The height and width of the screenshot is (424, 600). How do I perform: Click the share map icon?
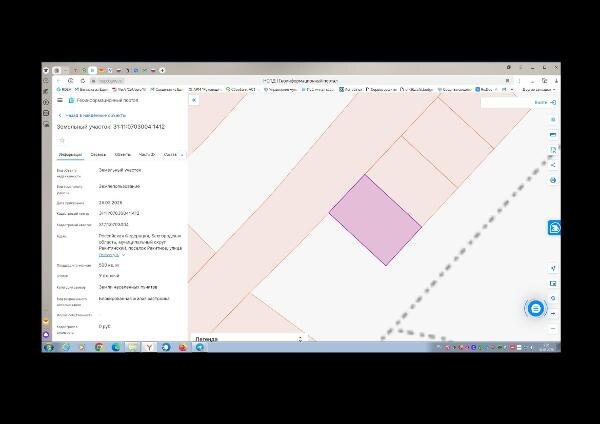(x=553, y=165)
